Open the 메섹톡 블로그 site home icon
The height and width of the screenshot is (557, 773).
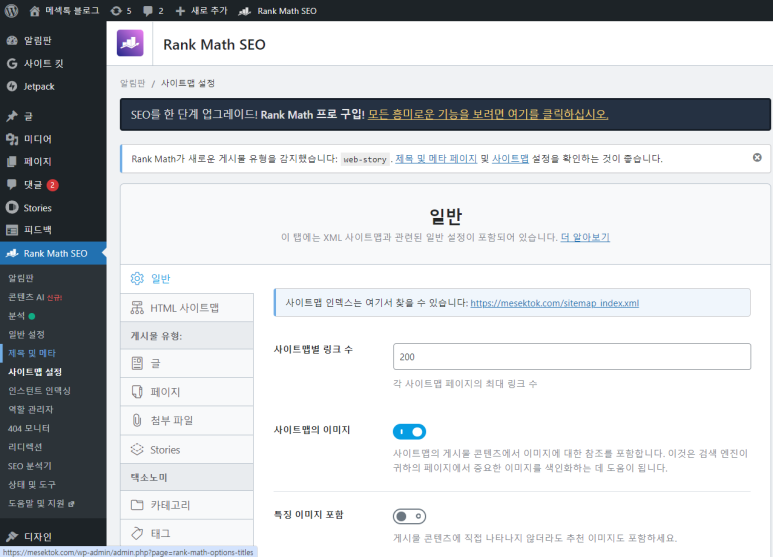pyautogui.click(x=35, y=11)
